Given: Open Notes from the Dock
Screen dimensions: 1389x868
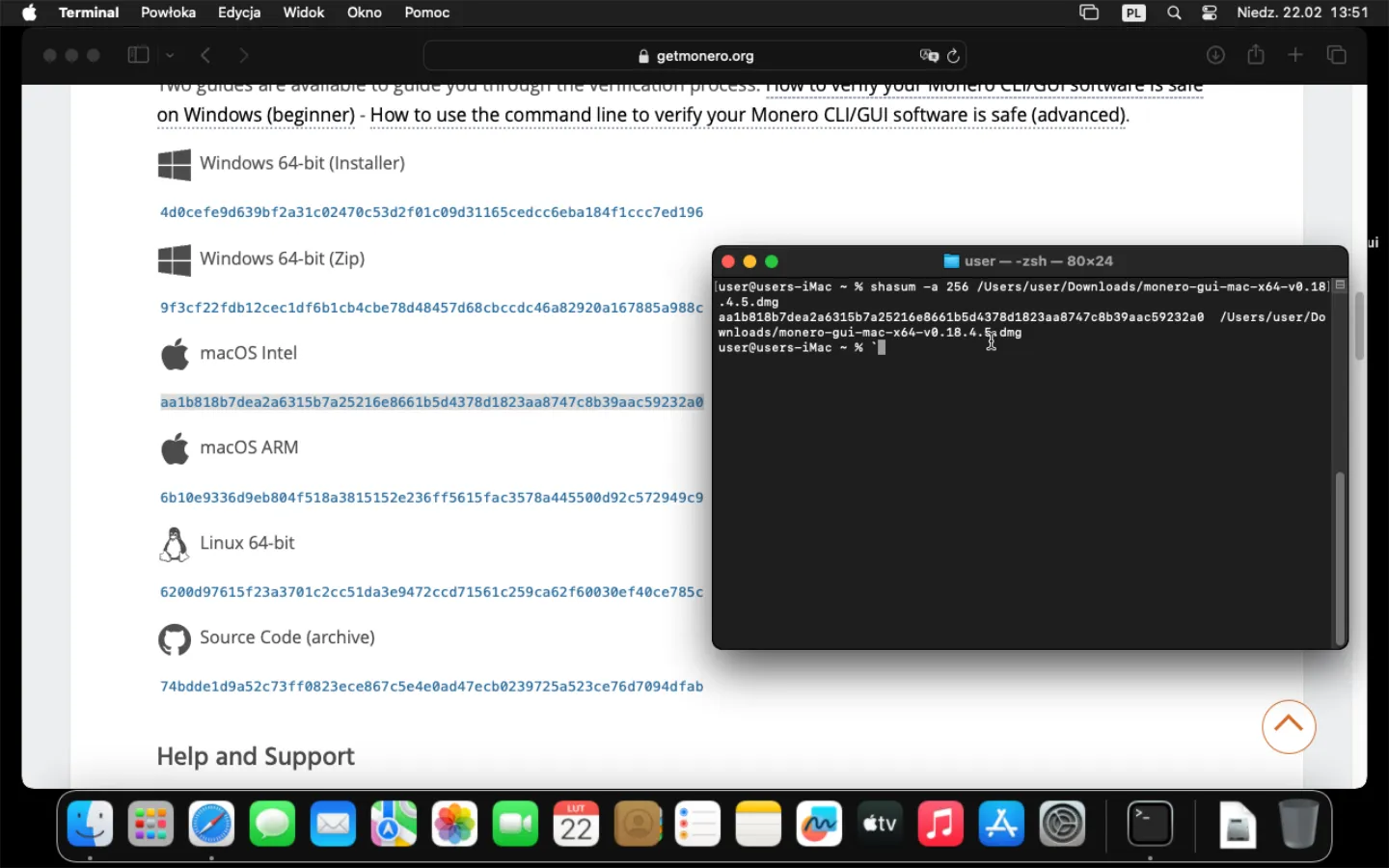Looking at the screenshot, I should pos(758,825).
